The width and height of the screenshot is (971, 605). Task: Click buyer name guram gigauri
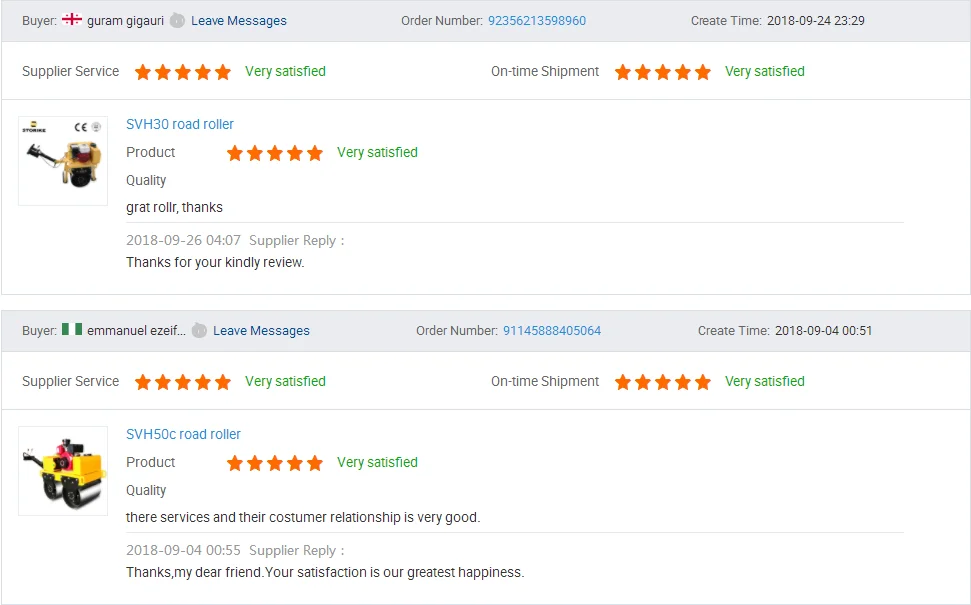[125, 21]
